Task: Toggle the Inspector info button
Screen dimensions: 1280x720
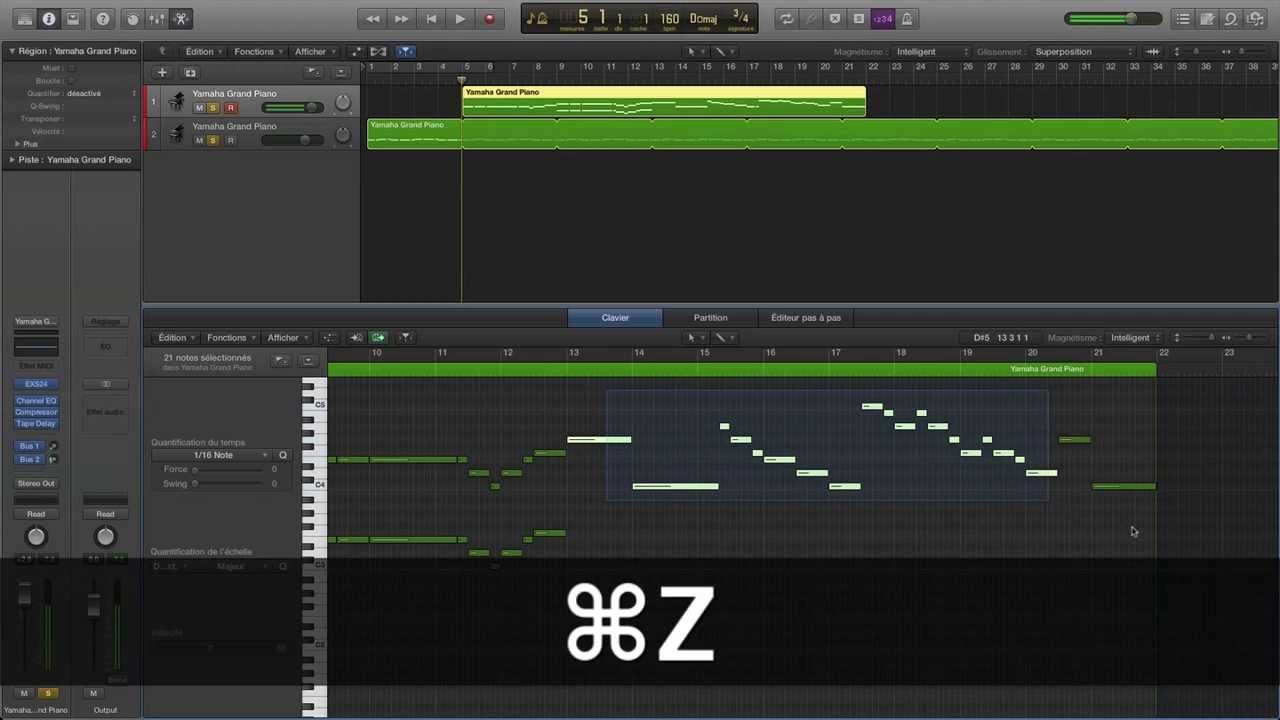Action: tap(48, 19)
